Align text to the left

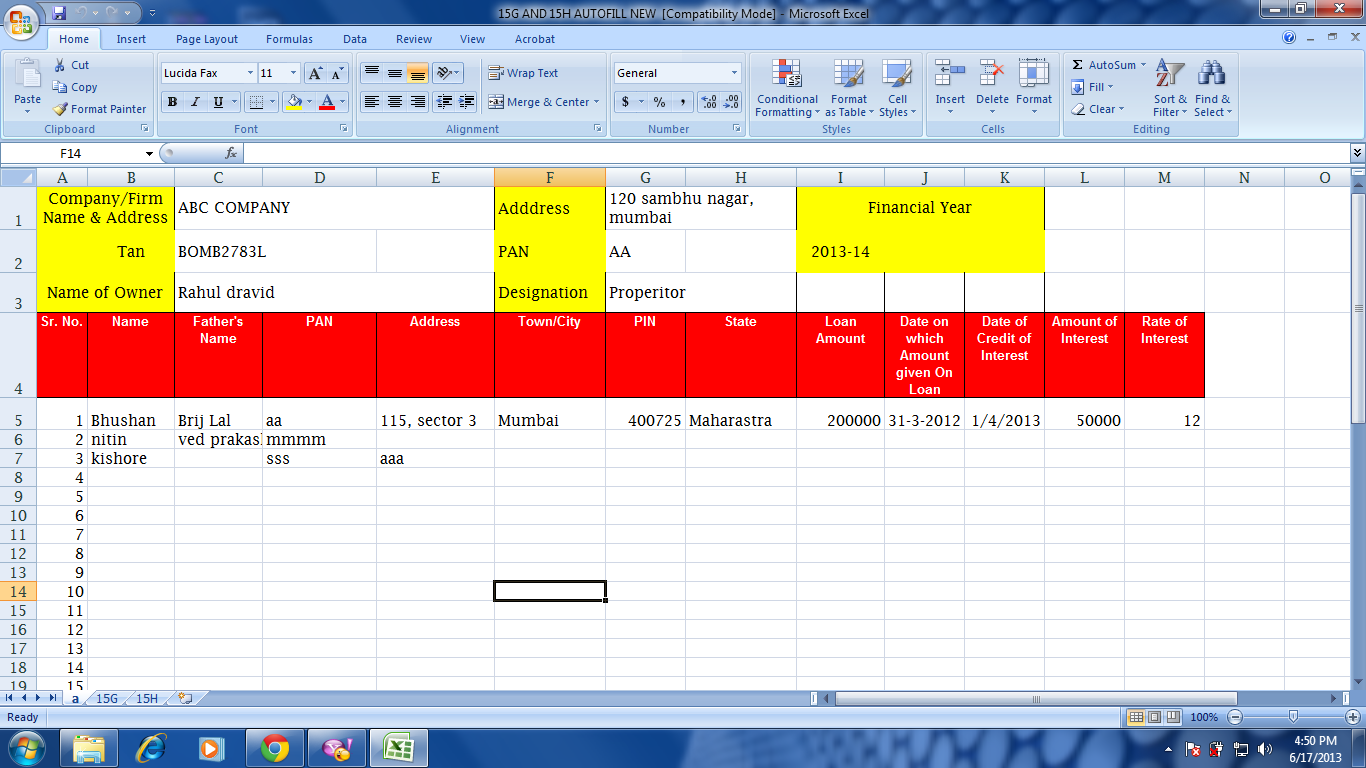coord(371,102)
